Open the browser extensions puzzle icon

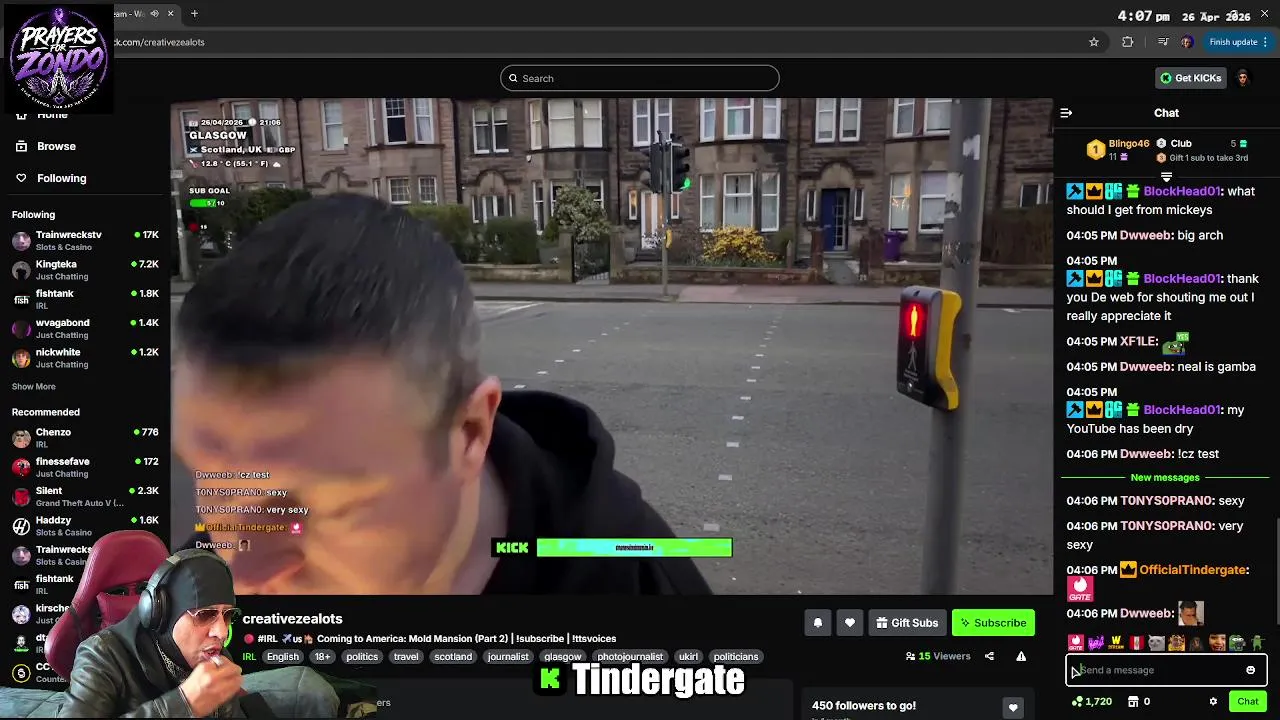tap(1128, 42)
